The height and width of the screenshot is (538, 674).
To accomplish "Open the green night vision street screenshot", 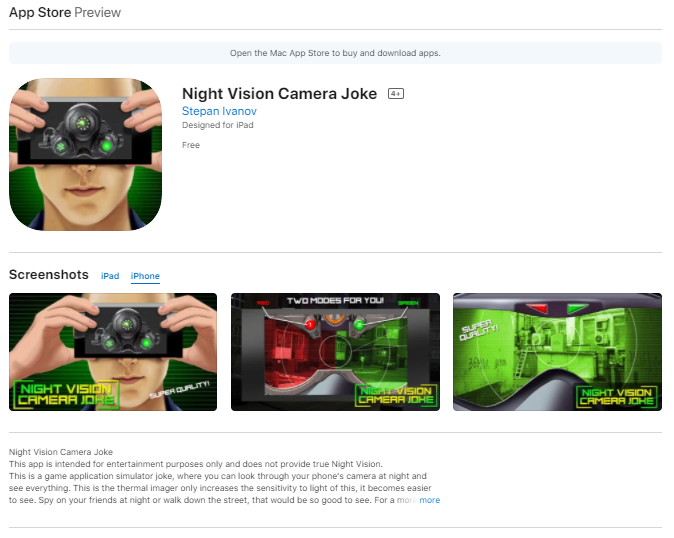I will pos(557,352).
